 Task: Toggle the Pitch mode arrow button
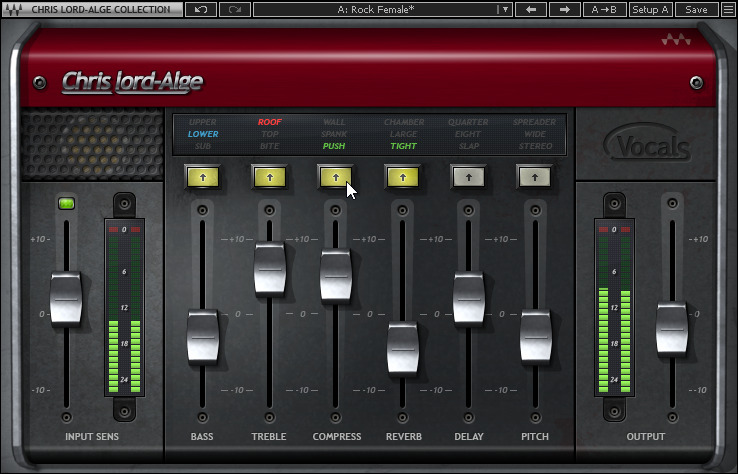point(535,178)
